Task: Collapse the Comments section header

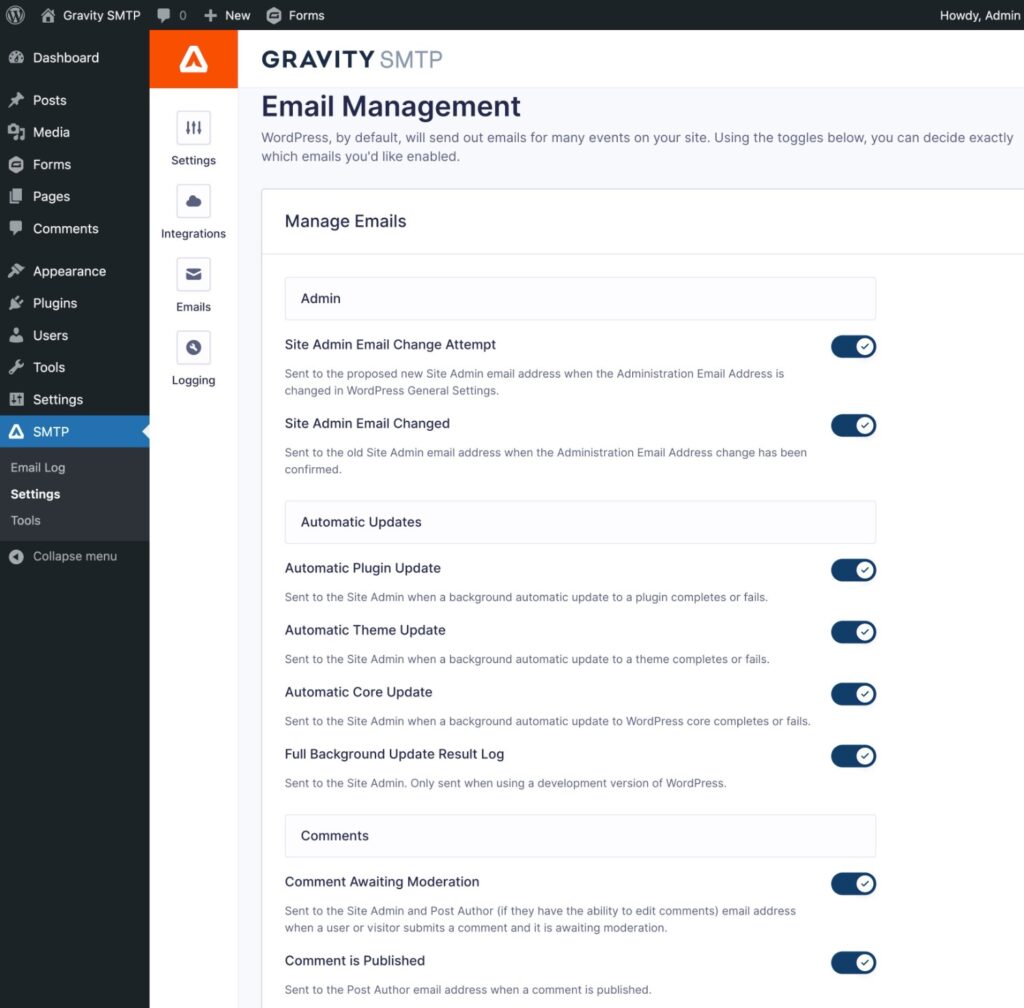Action: pos(580,835)
